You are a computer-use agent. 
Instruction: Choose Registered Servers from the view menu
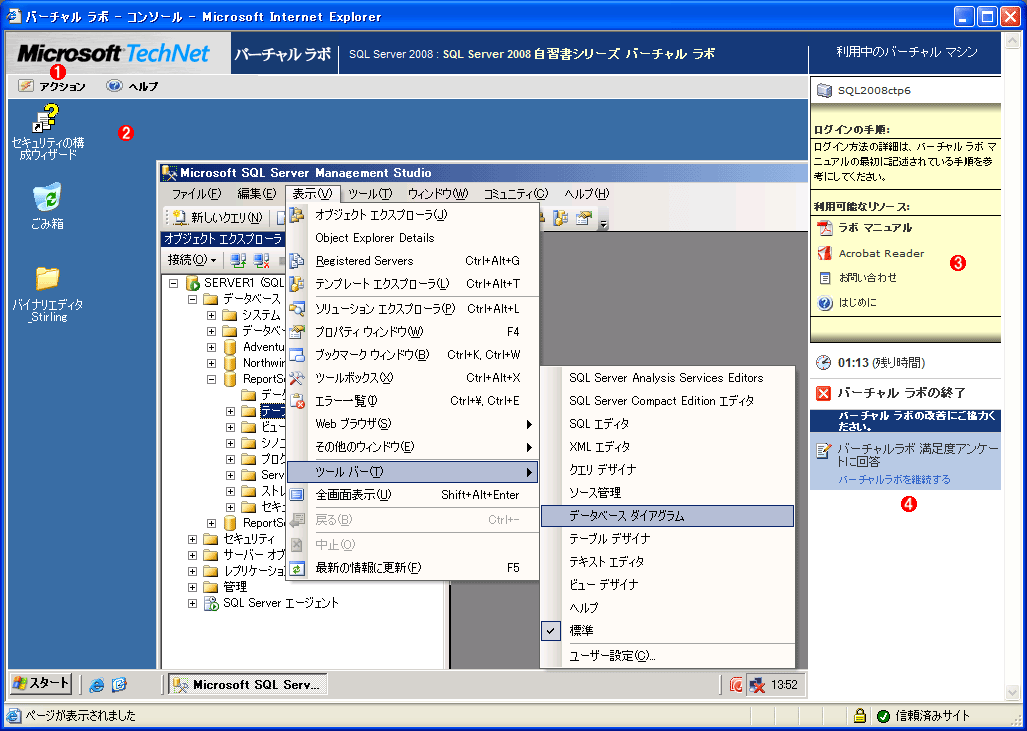click(413, 261)
